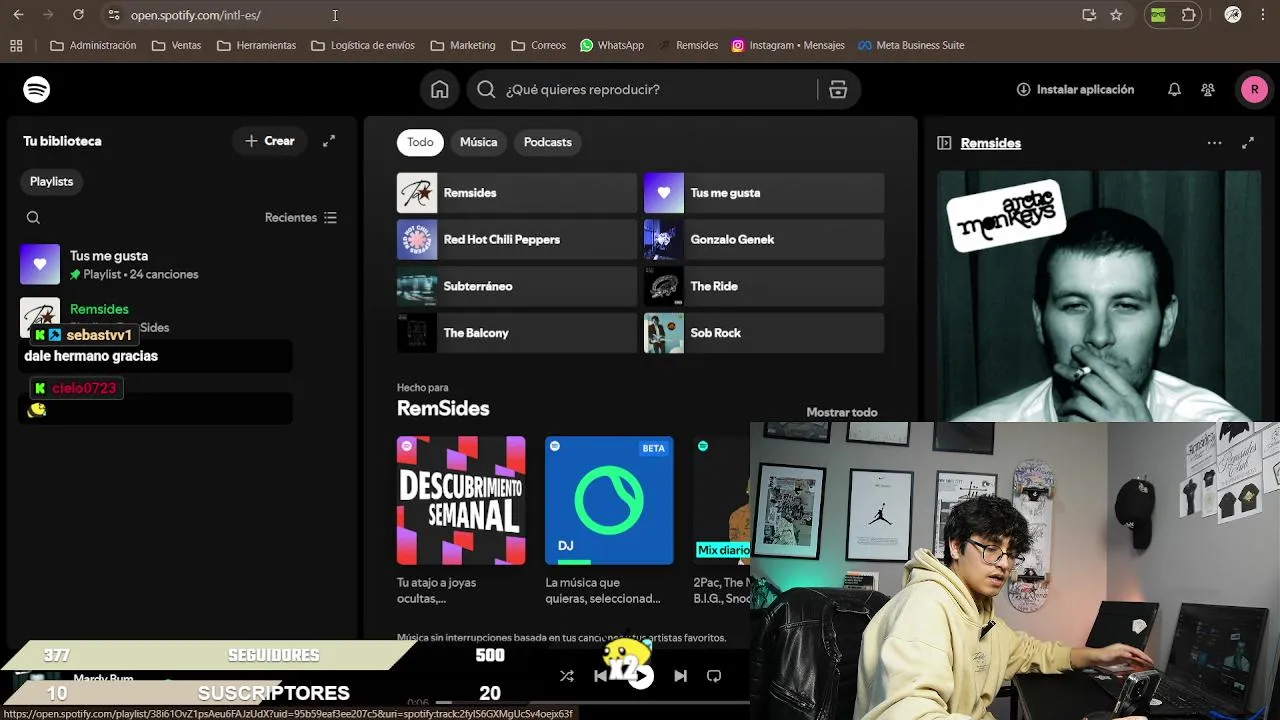
Task: Open the Mix diario card
Action: pos(722,500)
